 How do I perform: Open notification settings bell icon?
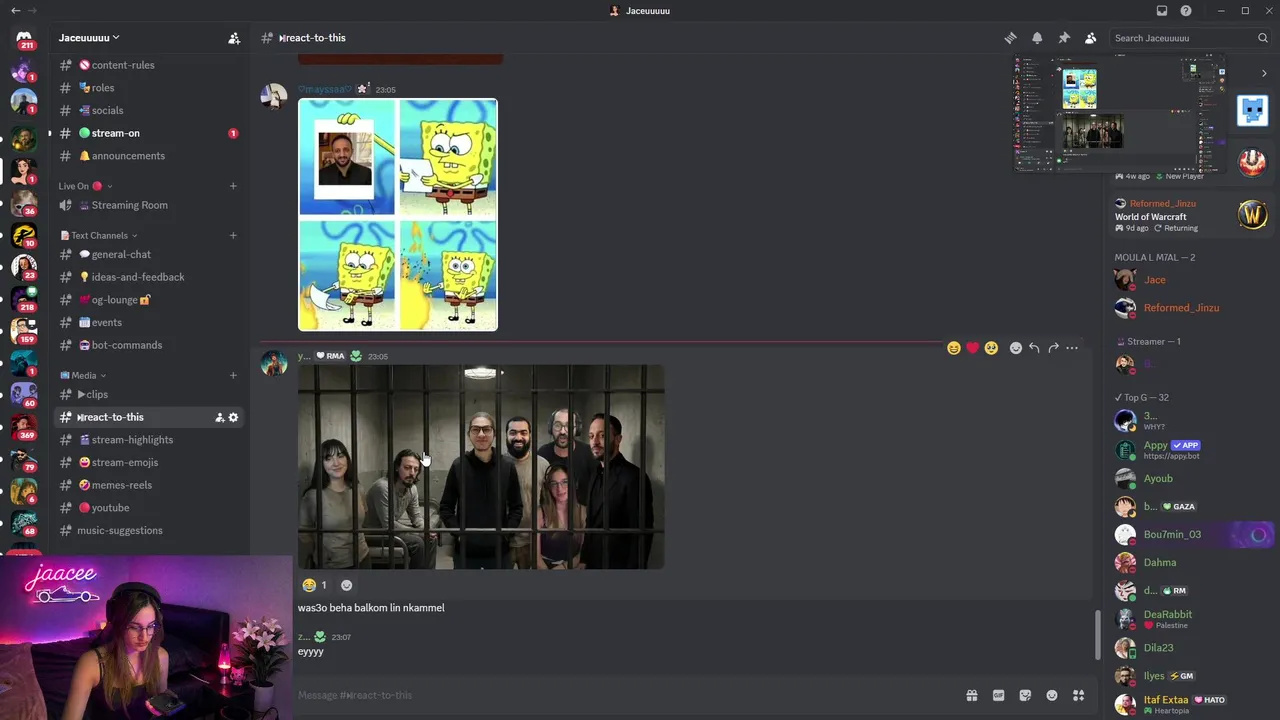(x=1037, y=38)
